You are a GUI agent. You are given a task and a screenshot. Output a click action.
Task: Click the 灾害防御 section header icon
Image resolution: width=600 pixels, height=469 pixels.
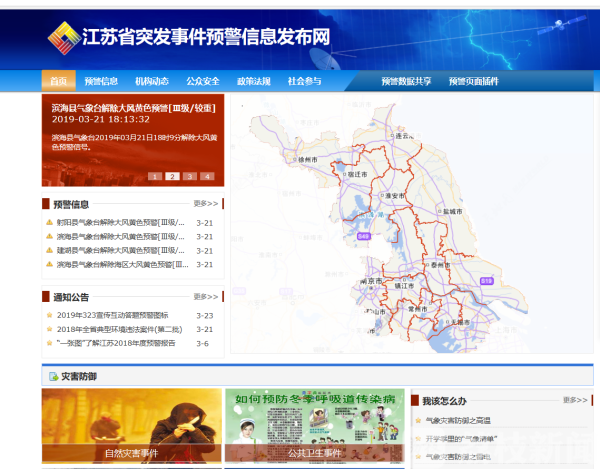click(x=52, y=377)
